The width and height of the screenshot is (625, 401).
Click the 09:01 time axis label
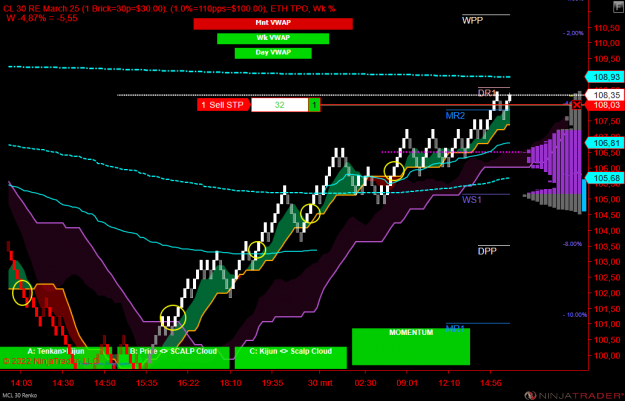tap(407, 383)
